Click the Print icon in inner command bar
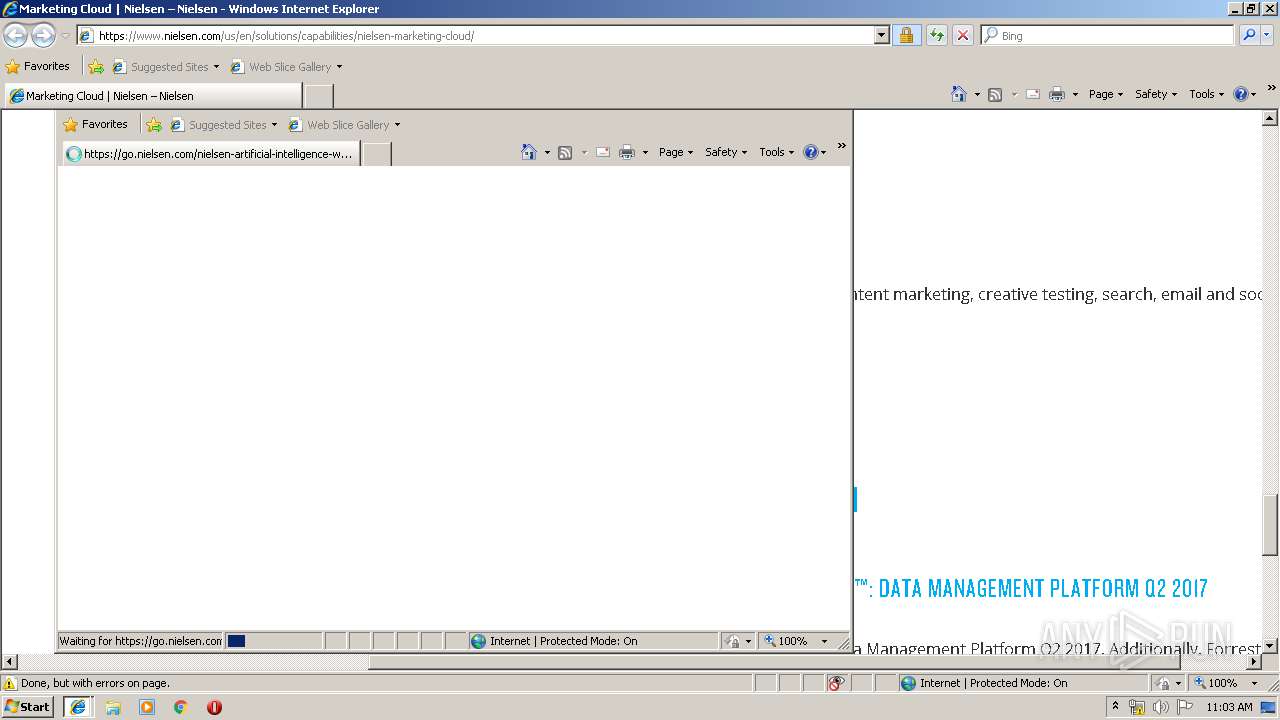Image resolution: width=1280 pixels, height=720 pixels. (x=627, y=152)
